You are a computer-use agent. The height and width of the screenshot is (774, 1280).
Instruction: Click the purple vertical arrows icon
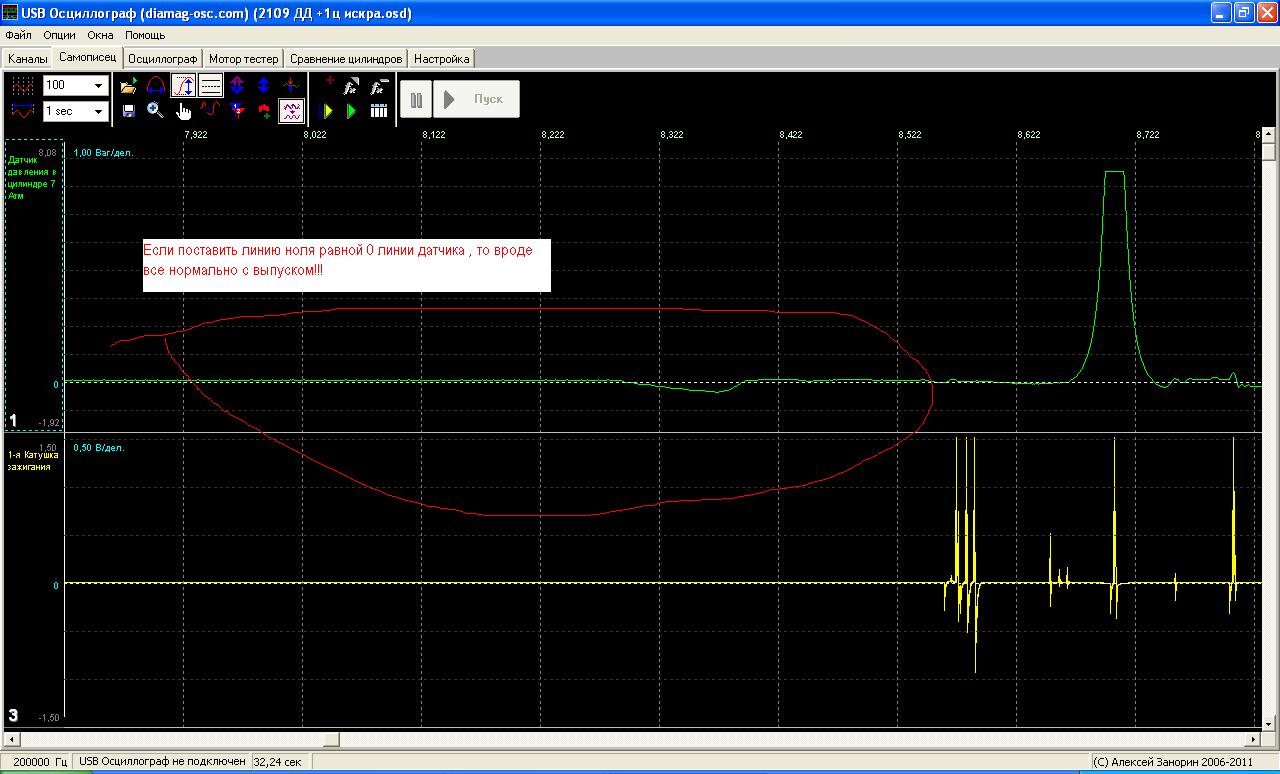[237, 86]
